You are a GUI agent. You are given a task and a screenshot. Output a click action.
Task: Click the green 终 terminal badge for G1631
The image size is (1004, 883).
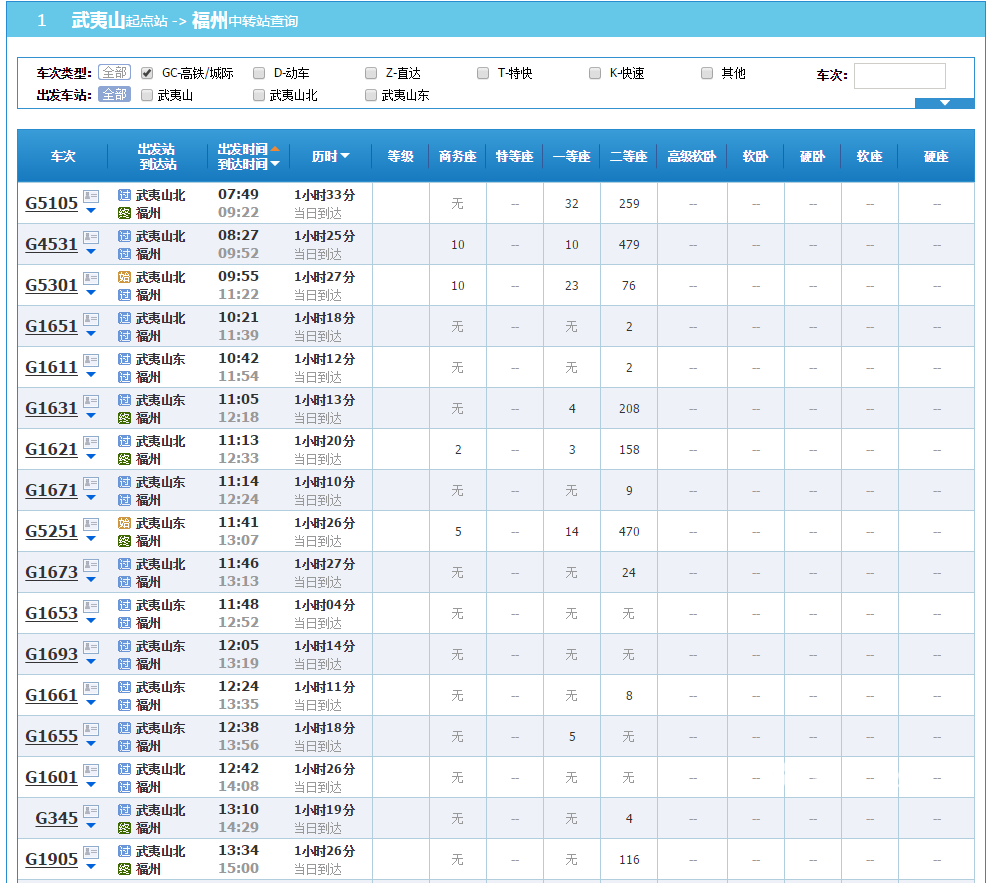tap(125, 418)
